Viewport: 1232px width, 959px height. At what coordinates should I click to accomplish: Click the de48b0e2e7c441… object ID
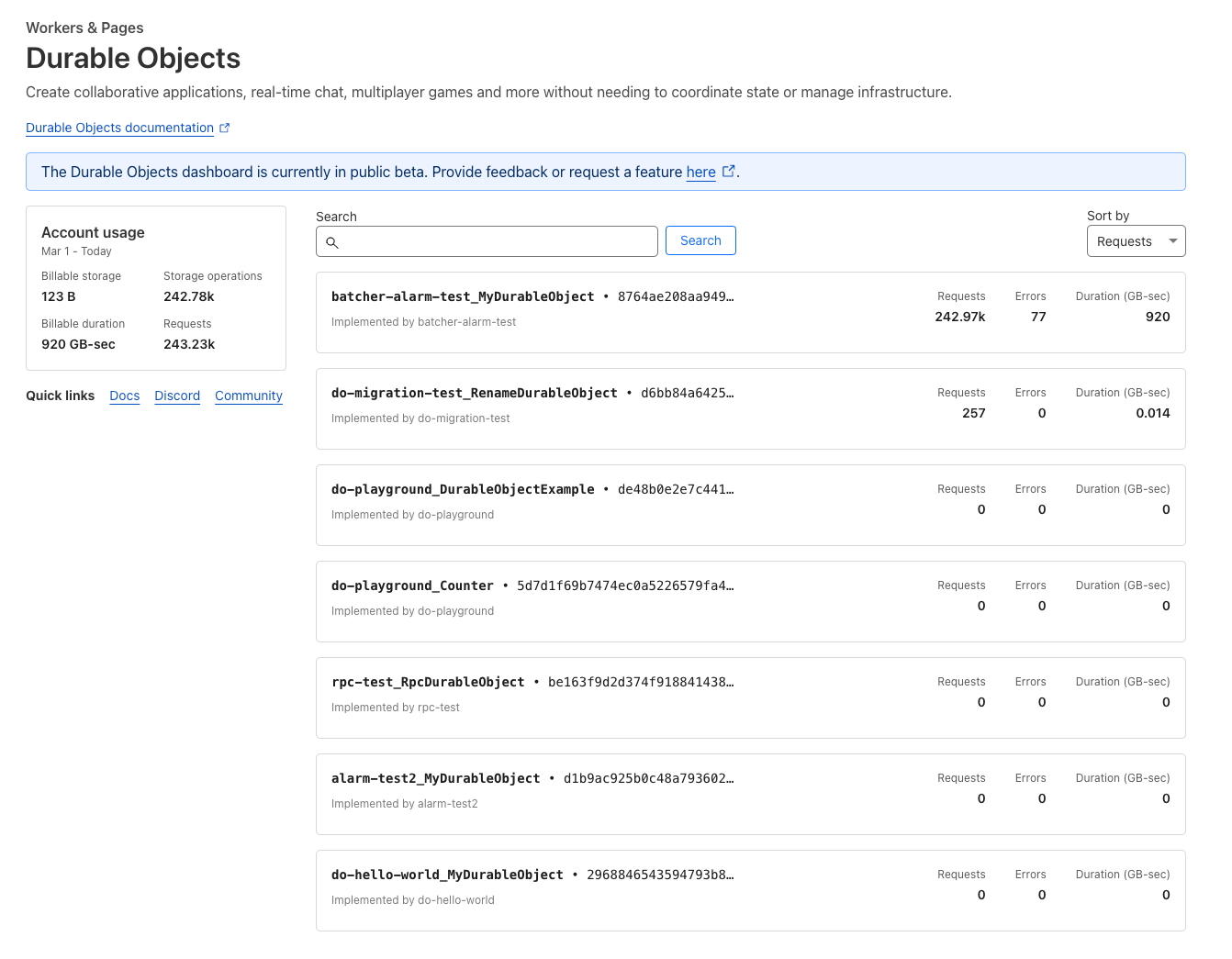[676, 489]
